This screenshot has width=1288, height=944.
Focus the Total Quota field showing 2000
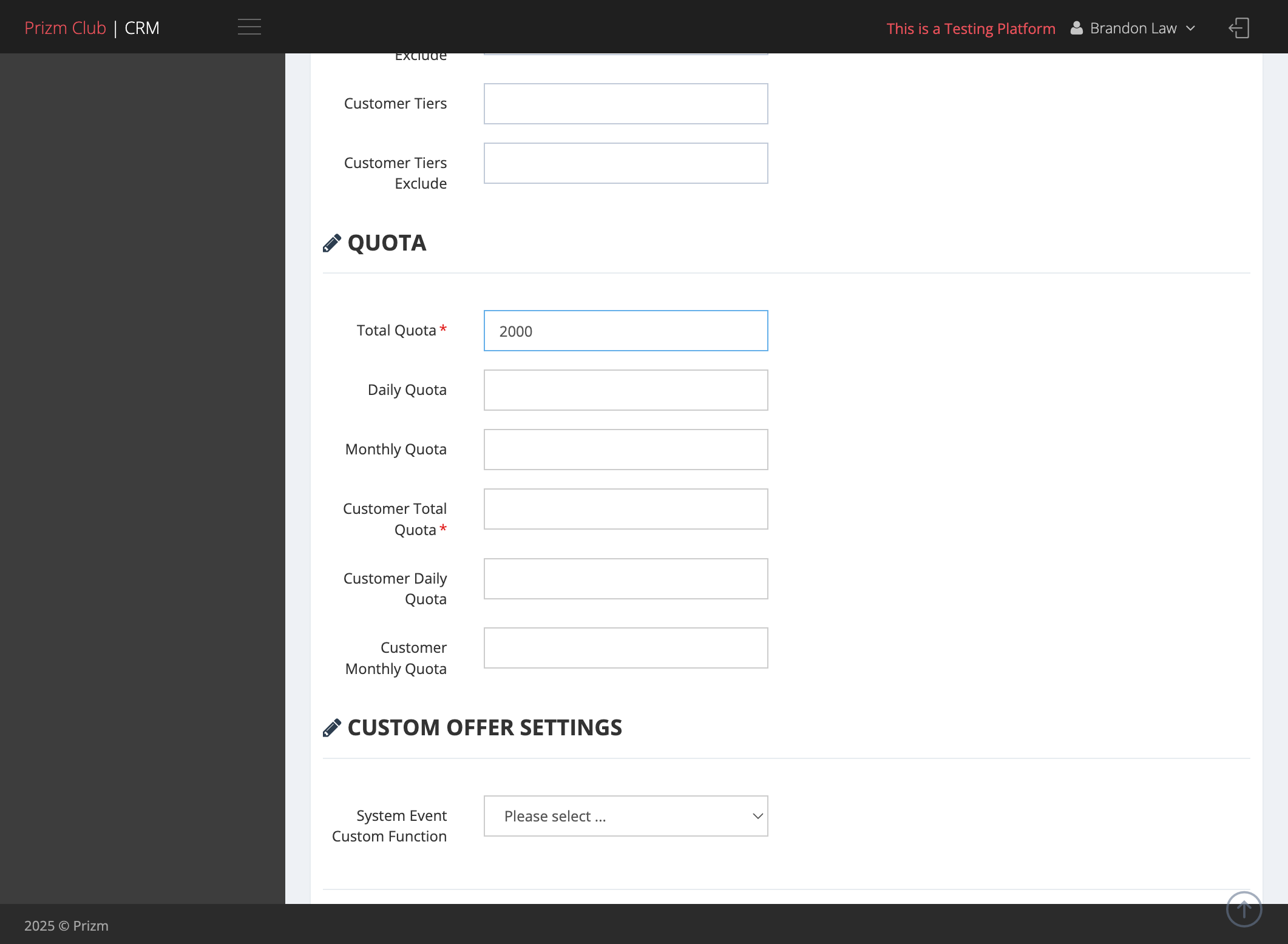click(x=626, y=331)
